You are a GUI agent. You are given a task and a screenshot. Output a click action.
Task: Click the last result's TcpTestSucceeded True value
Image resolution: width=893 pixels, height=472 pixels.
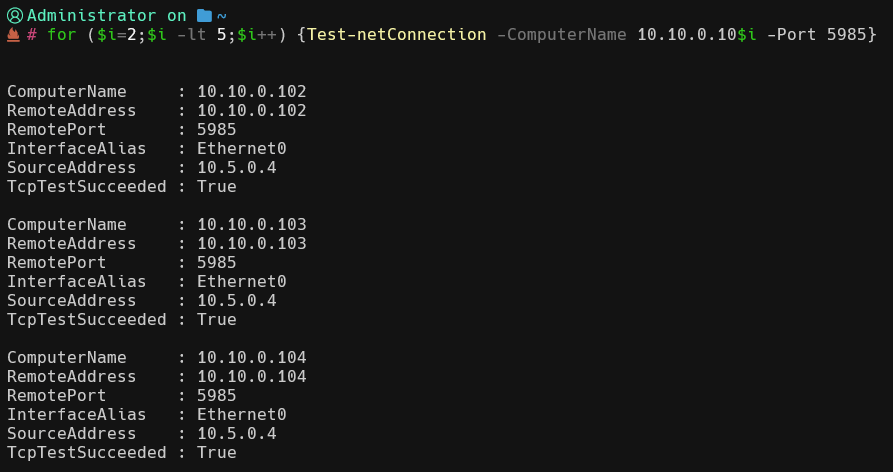click(x=216, y=453)
